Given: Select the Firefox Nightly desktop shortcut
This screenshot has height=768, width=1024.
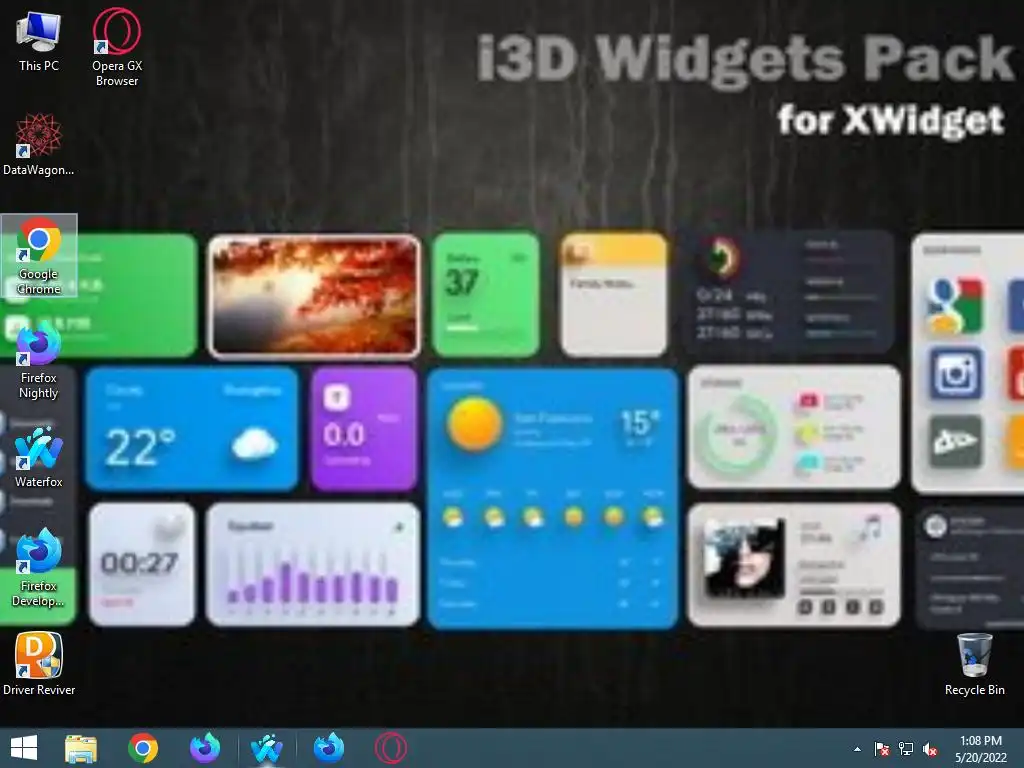Looking at the screenshot, I should pos(39,360).
